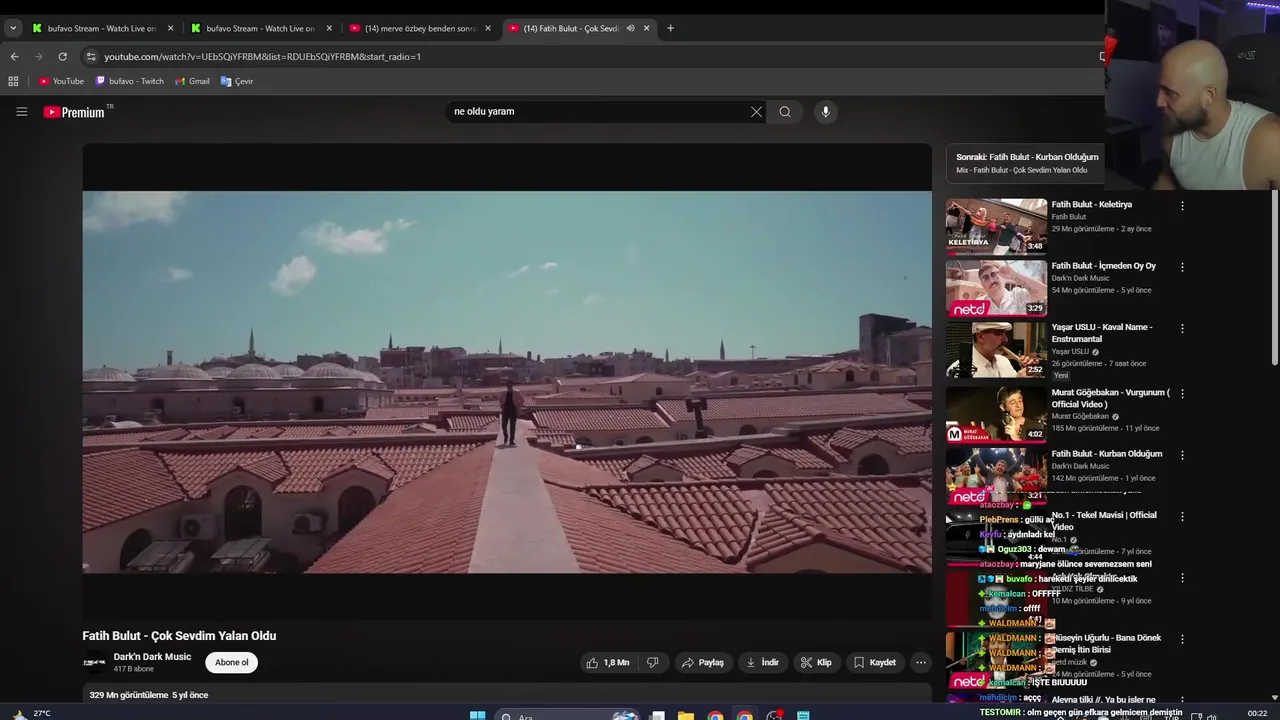This screenshot has height=720, width=1280.
Task: Open Murat Göğebakan - Vurgunum title link
Action: pyautogui.click(x=1110, y=398)
